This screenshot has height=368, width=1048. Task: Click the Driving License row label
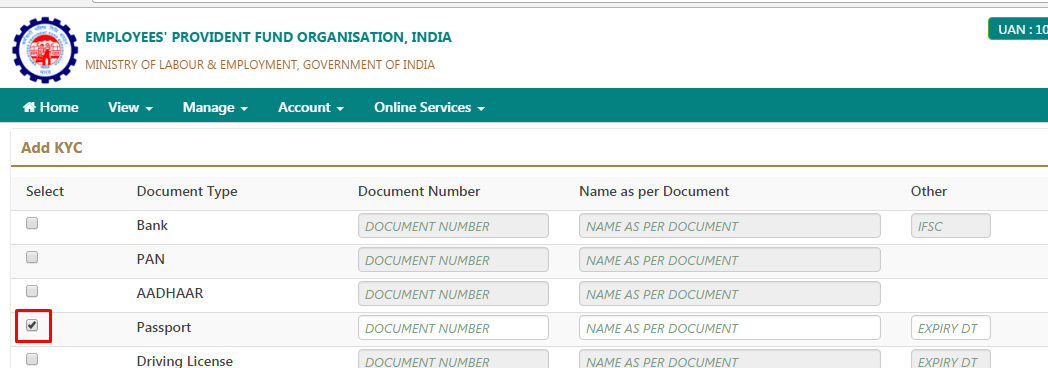click(184, 361)
